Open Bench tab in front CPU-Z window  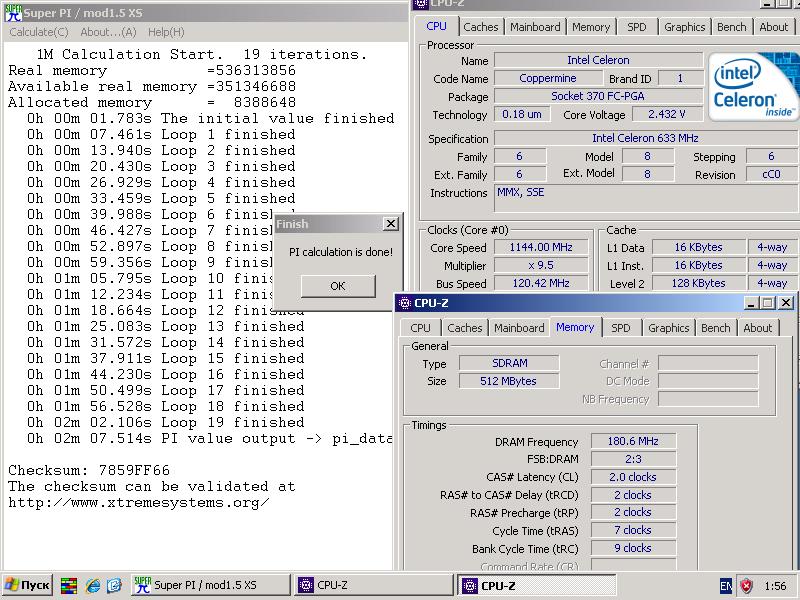[x=715, y=328]
